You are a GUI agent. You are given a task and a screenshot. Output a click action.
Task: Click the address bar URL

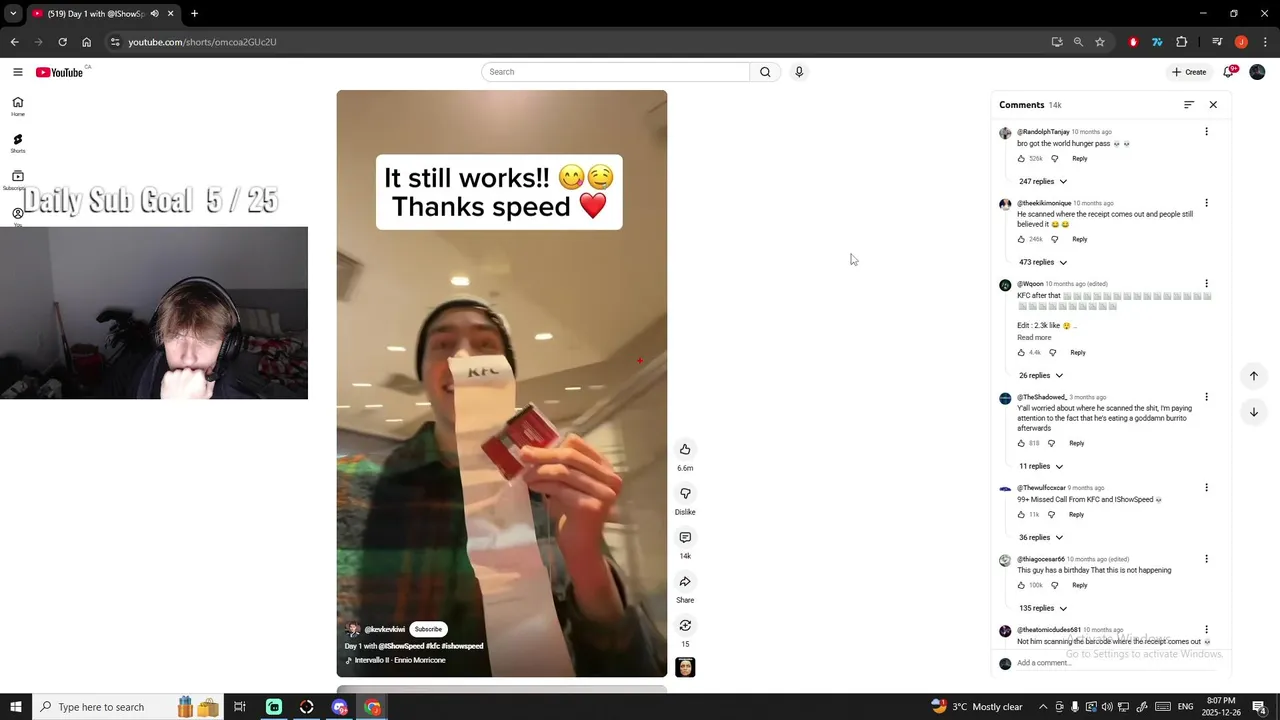[202, 42]
